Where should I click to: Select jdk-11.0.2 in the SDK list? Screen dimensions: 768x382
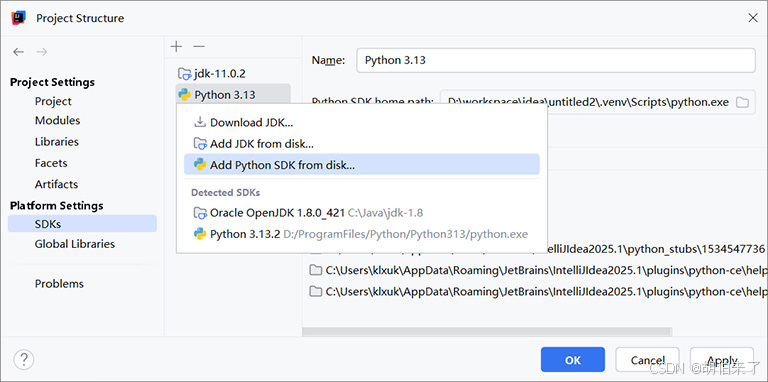(x=233, y=74)
